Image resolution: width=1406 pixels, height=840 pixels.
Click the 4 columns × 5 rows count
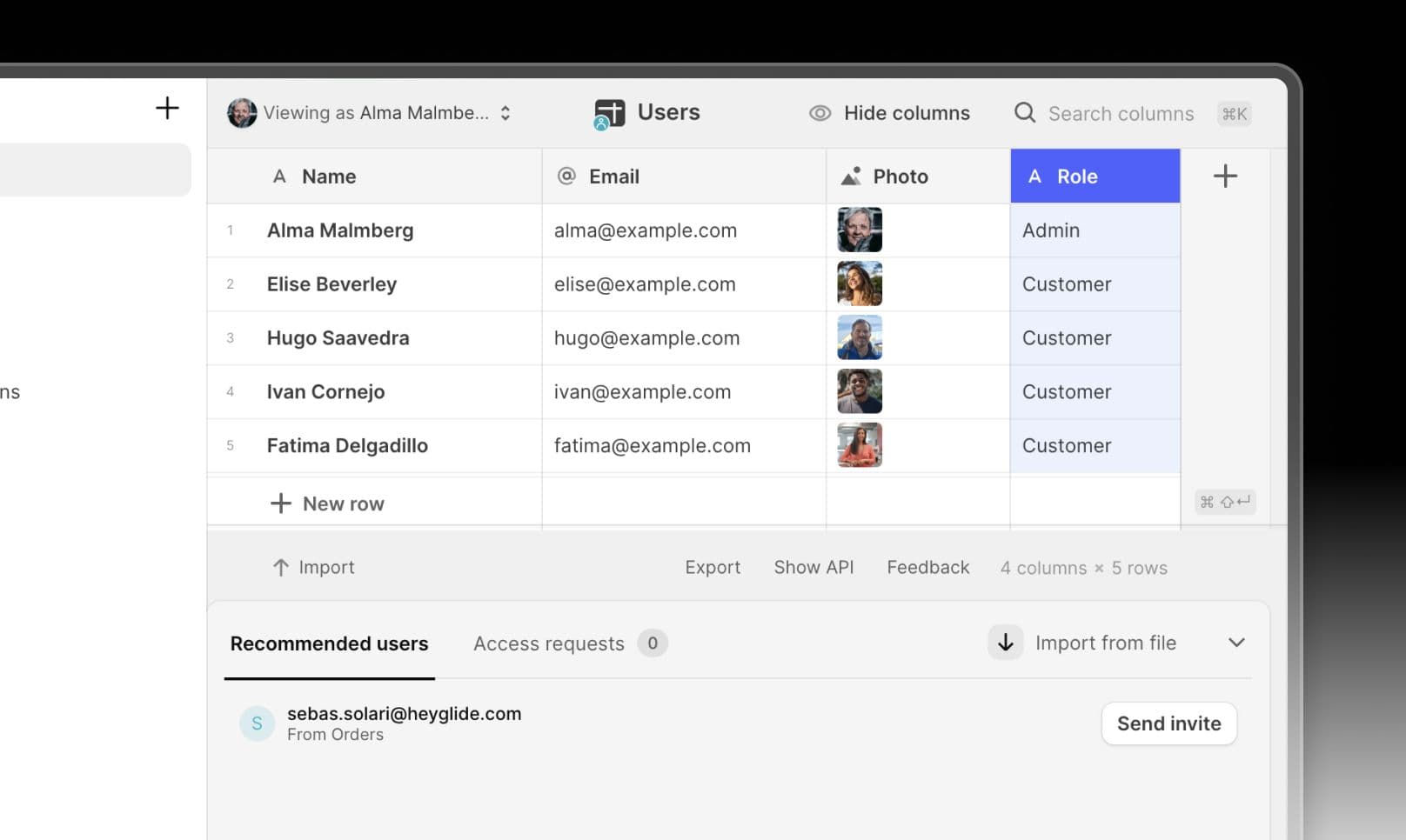pyautogui.click(x=1083, y=568)
